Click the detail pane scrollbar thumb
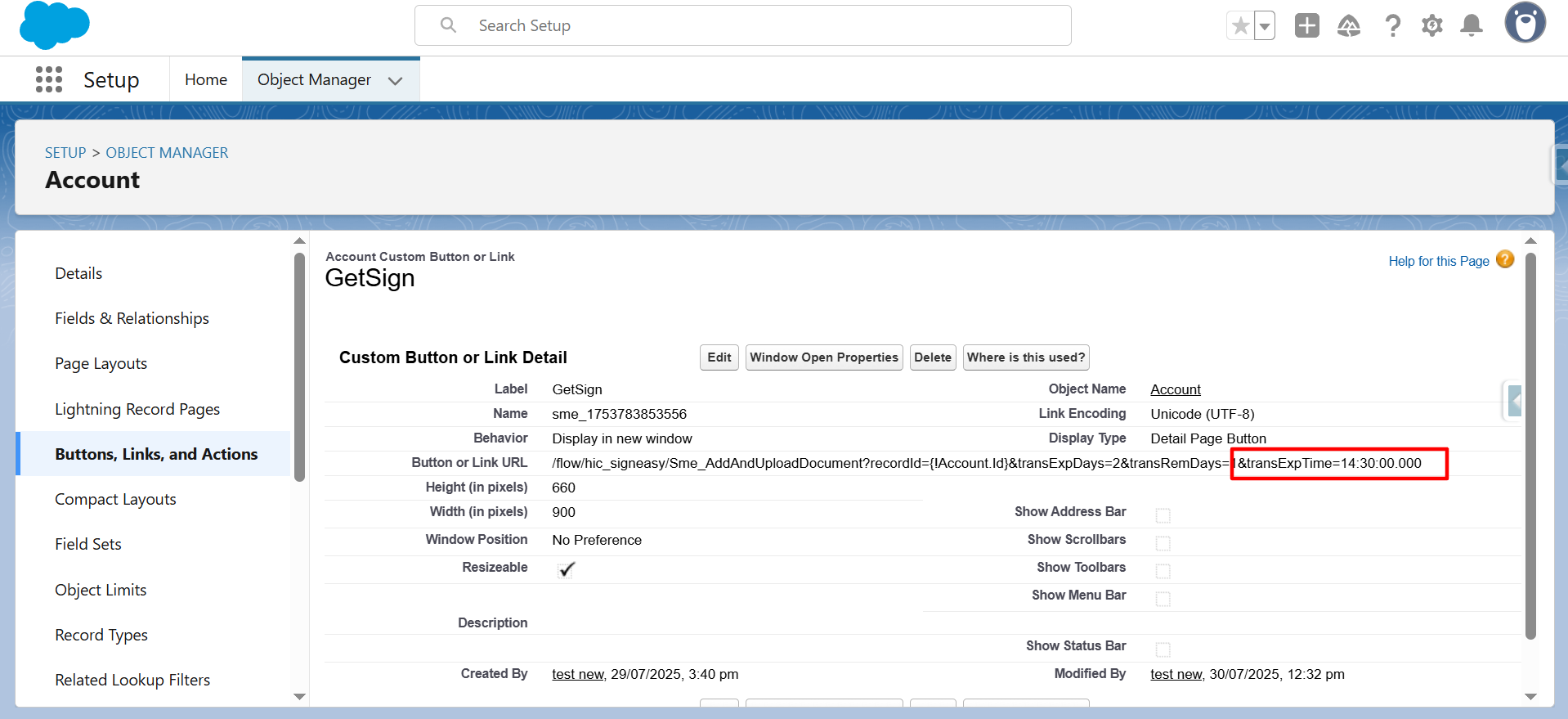The width and height of the screenshot is (1568, 719). [x=1530, y=445]
